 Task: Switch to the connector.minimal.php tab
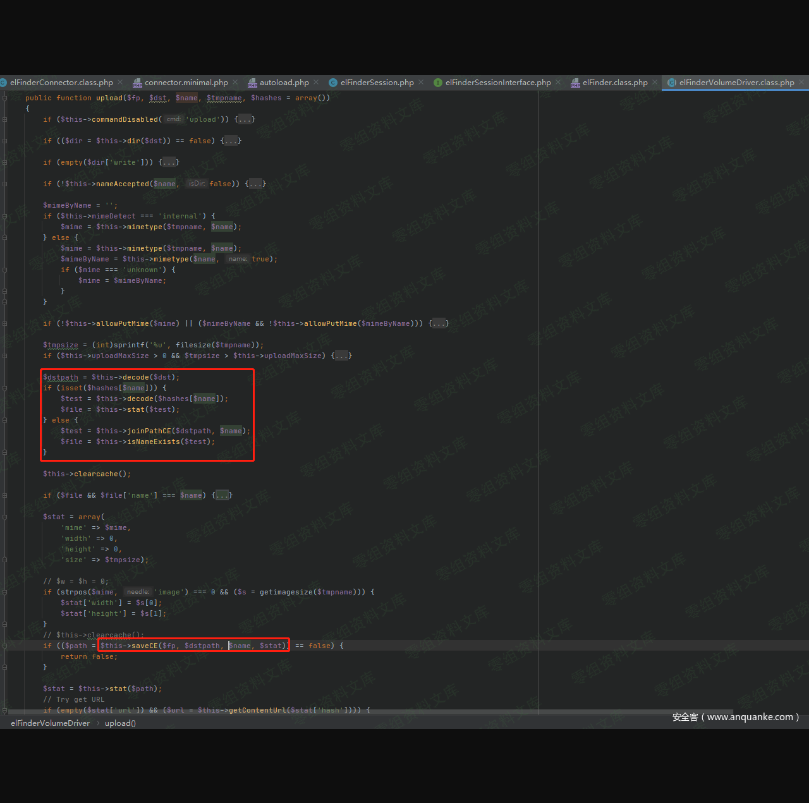(x=186, y=82)
